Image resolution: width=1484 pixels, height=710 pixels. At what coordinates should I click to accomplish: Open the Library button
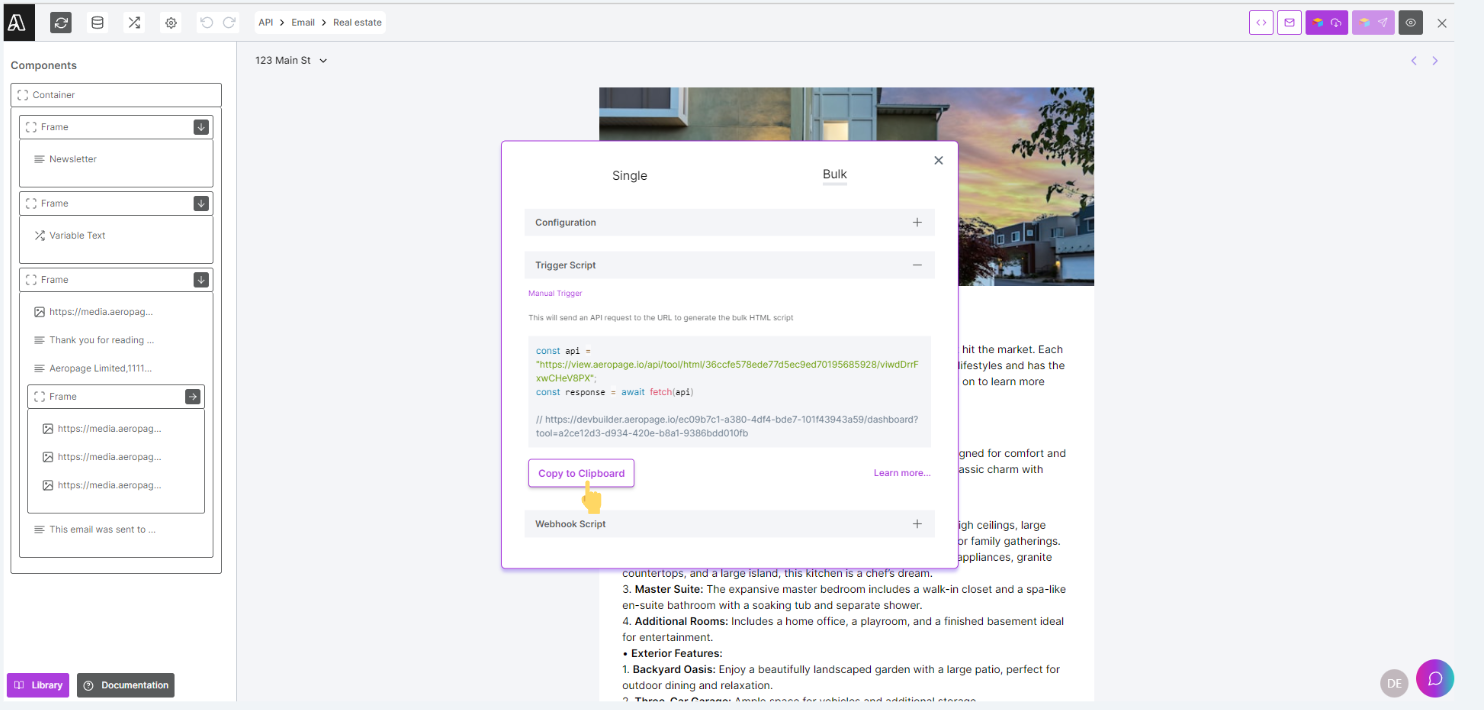38,685
